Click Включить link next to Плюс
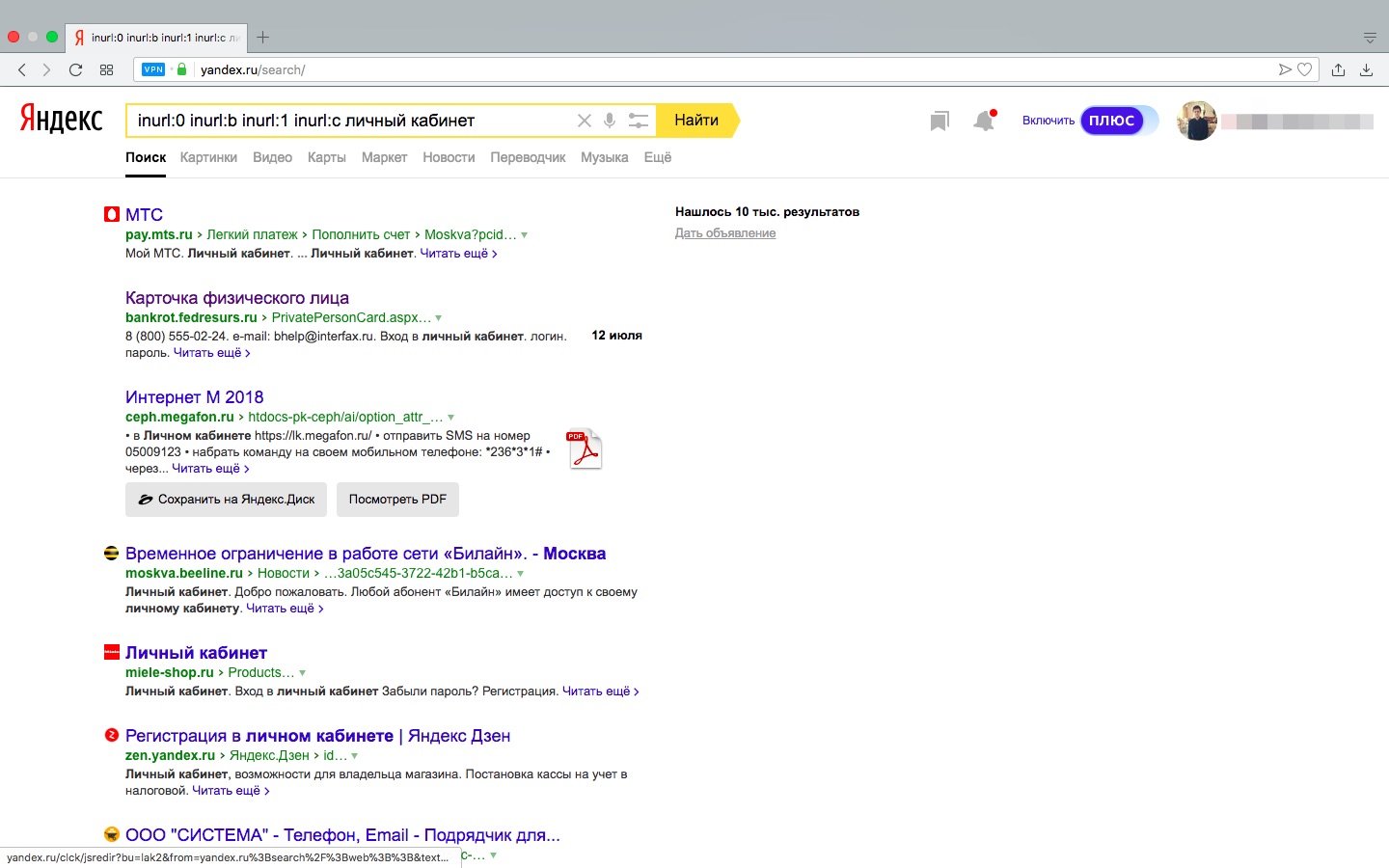The height and width of the screenshot is (868, 1389). pyautogui.click(x=1049, y=121)
